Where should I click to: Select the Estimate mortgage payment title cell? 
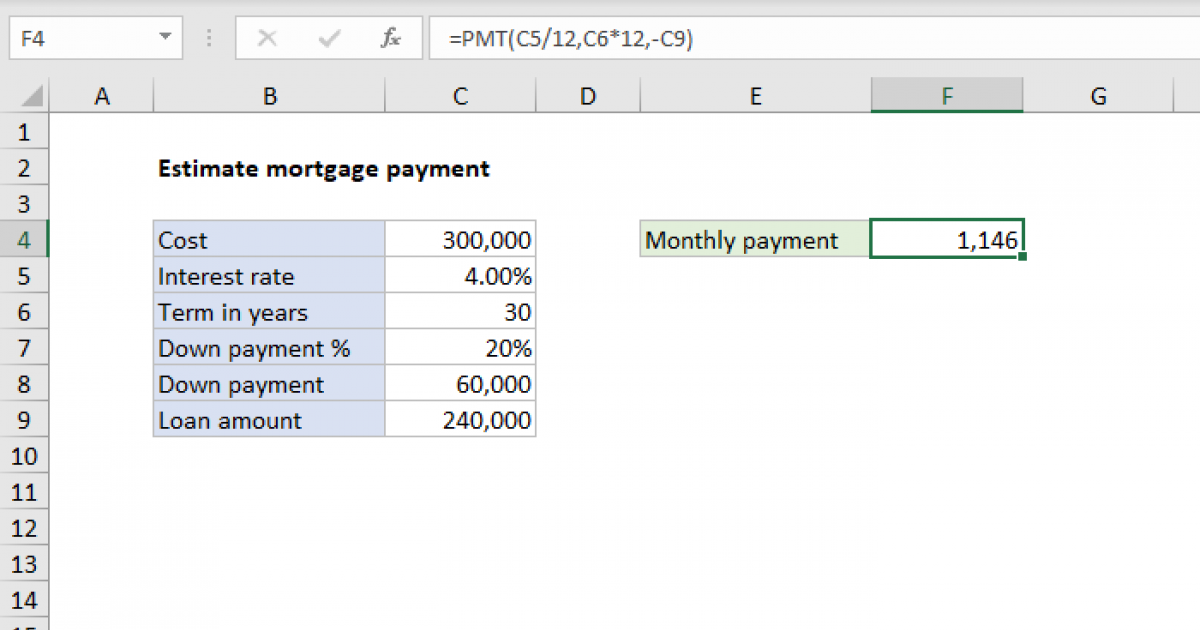point(268,169)
